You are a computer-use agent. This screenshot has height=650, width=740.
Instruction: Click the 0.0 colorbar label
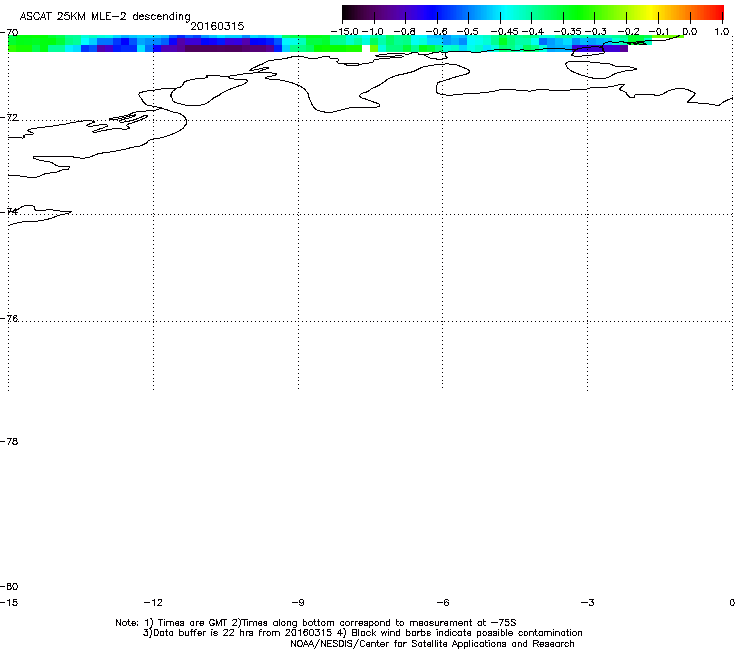coord(690,32)
